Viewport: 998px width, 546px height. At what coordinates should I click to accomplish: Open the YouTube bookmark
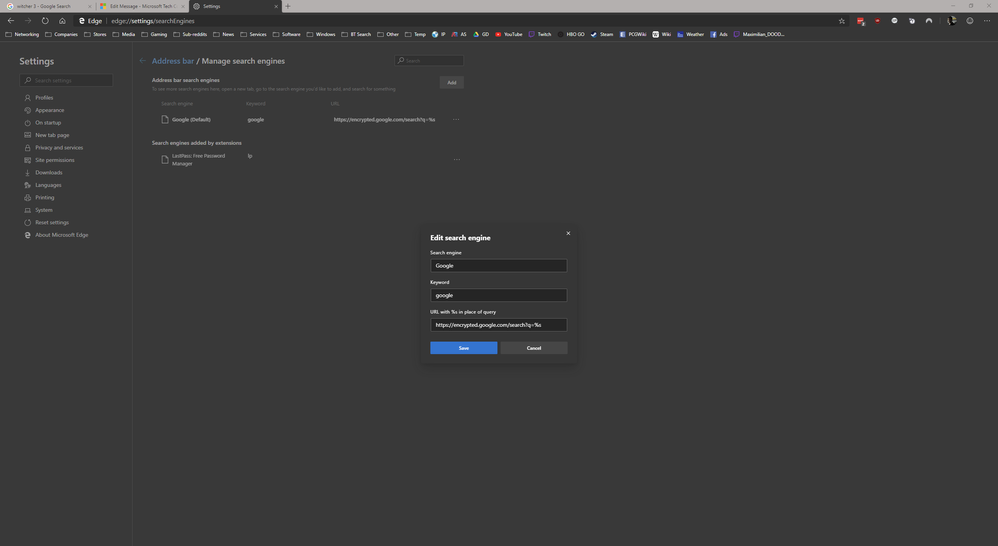pos(509,34)
